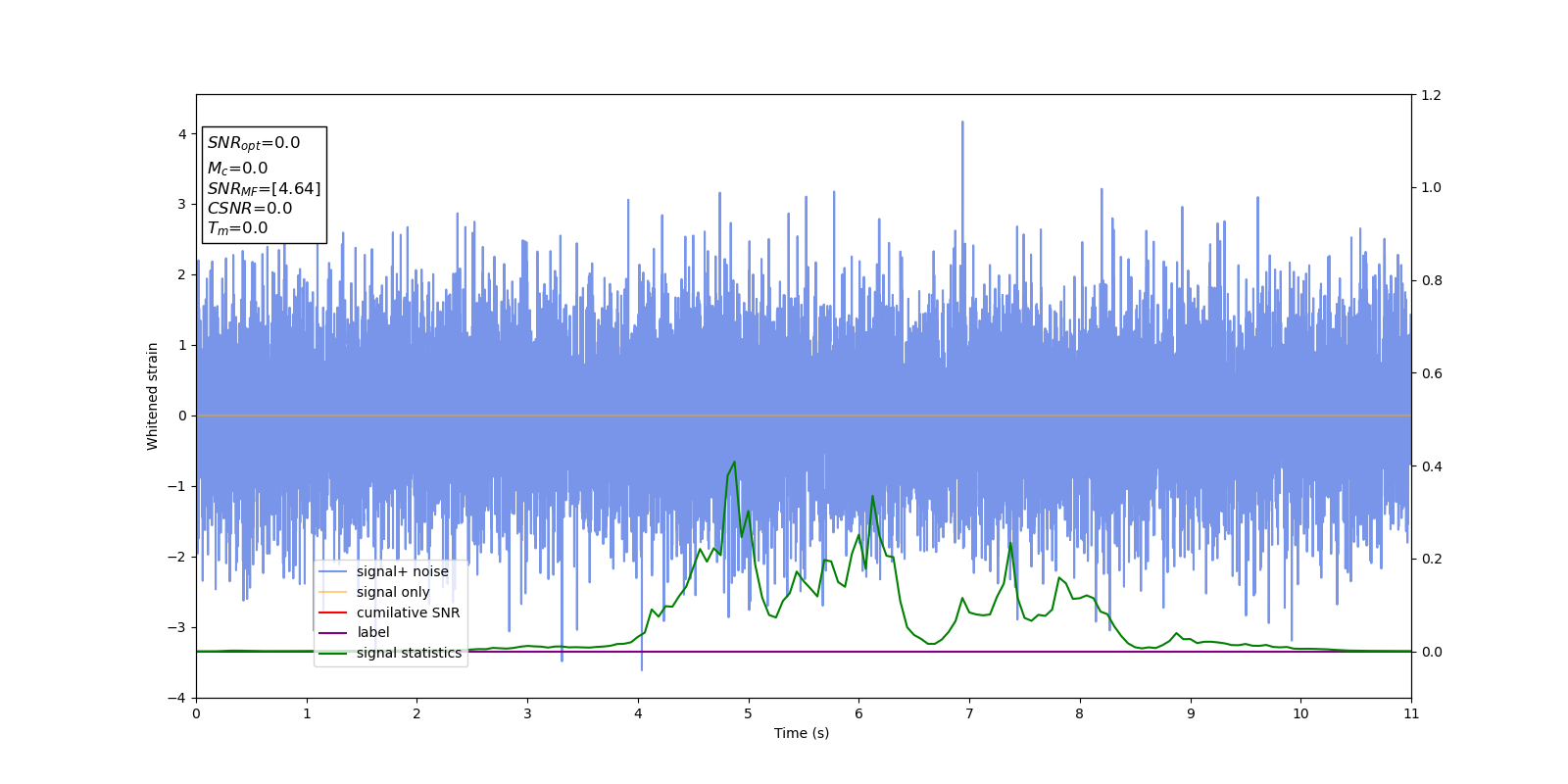Click the green curve peak near 4.9 s
The width and height of the screenshot is (1568, 784).
tap(734, 463)
